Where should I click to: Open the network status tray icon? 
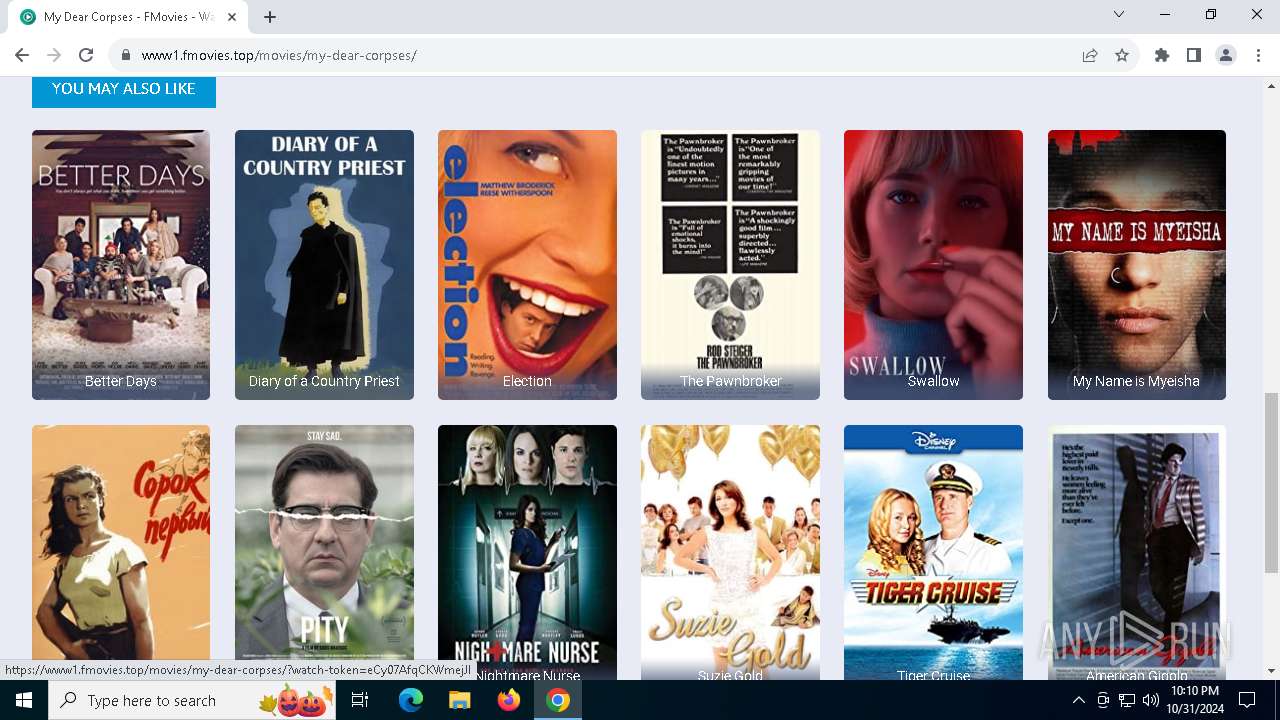point(1127,700)
